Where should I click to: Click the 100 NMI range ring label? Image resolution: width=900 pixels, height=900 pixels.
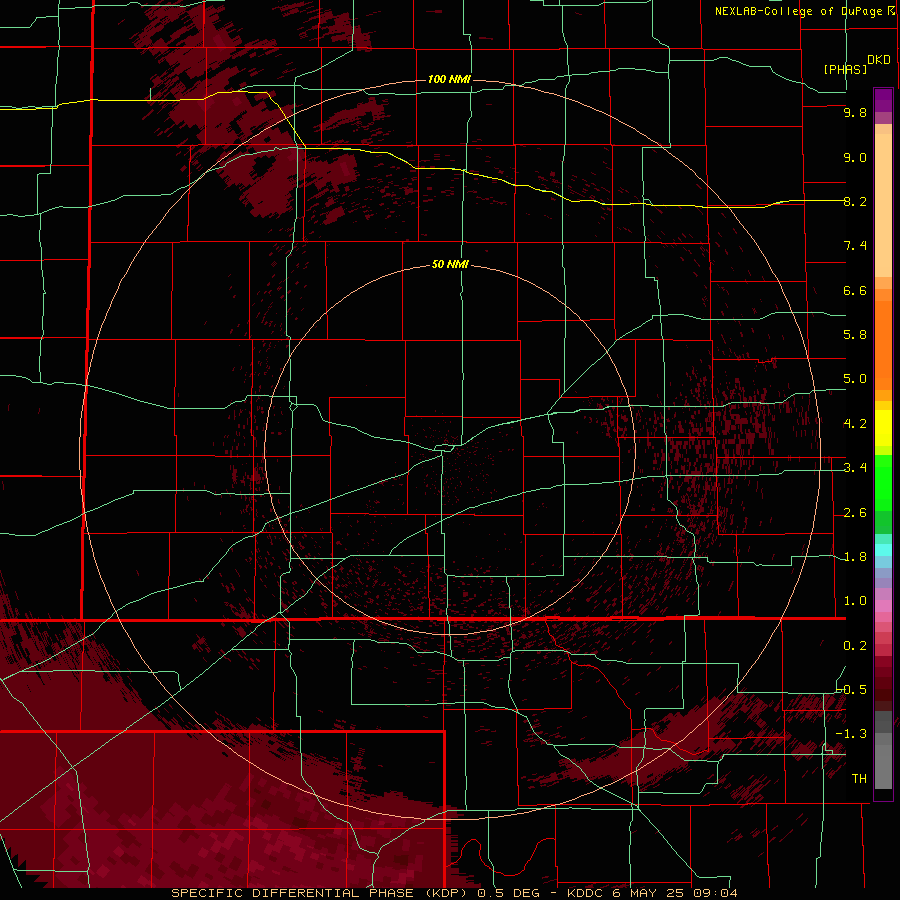449,79
